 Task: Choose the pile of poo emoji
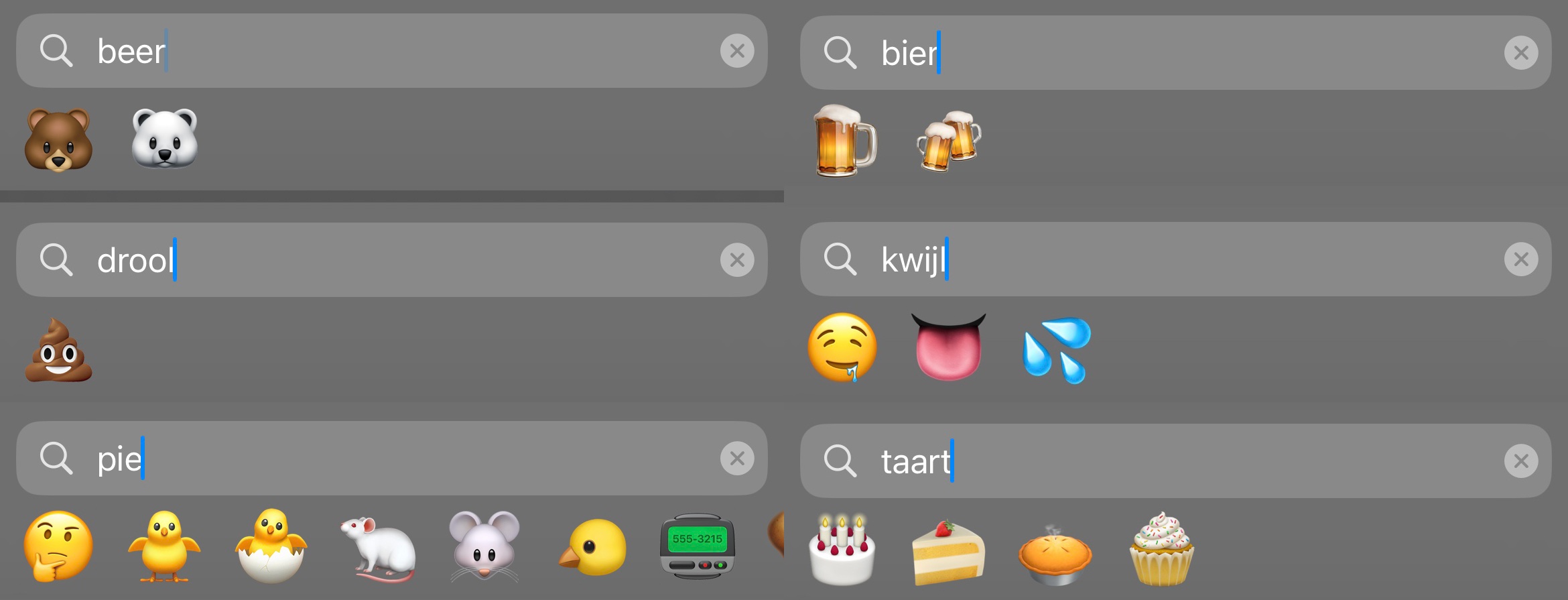[58, 351]
